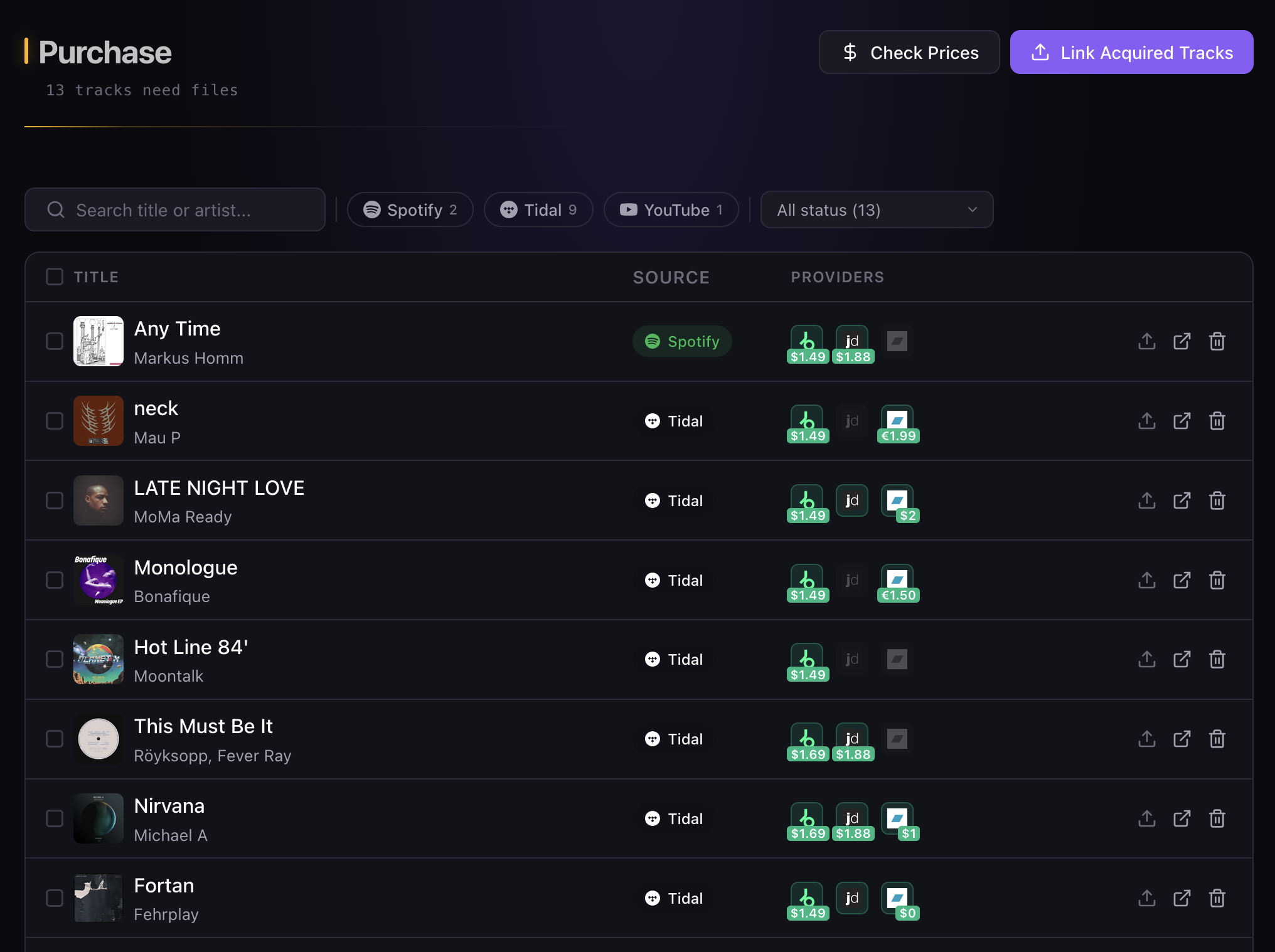Delete the Fortan track
1275x952 pixels.
tap(1217, 898)
